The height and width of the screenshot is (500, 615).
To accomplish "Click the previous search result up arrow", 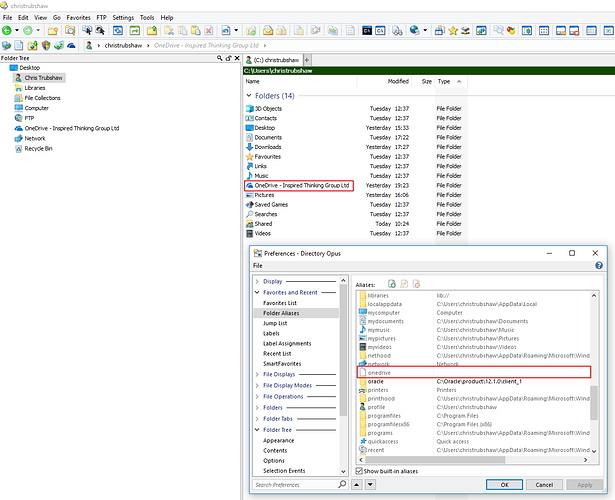I will click(x=357, y=485).
